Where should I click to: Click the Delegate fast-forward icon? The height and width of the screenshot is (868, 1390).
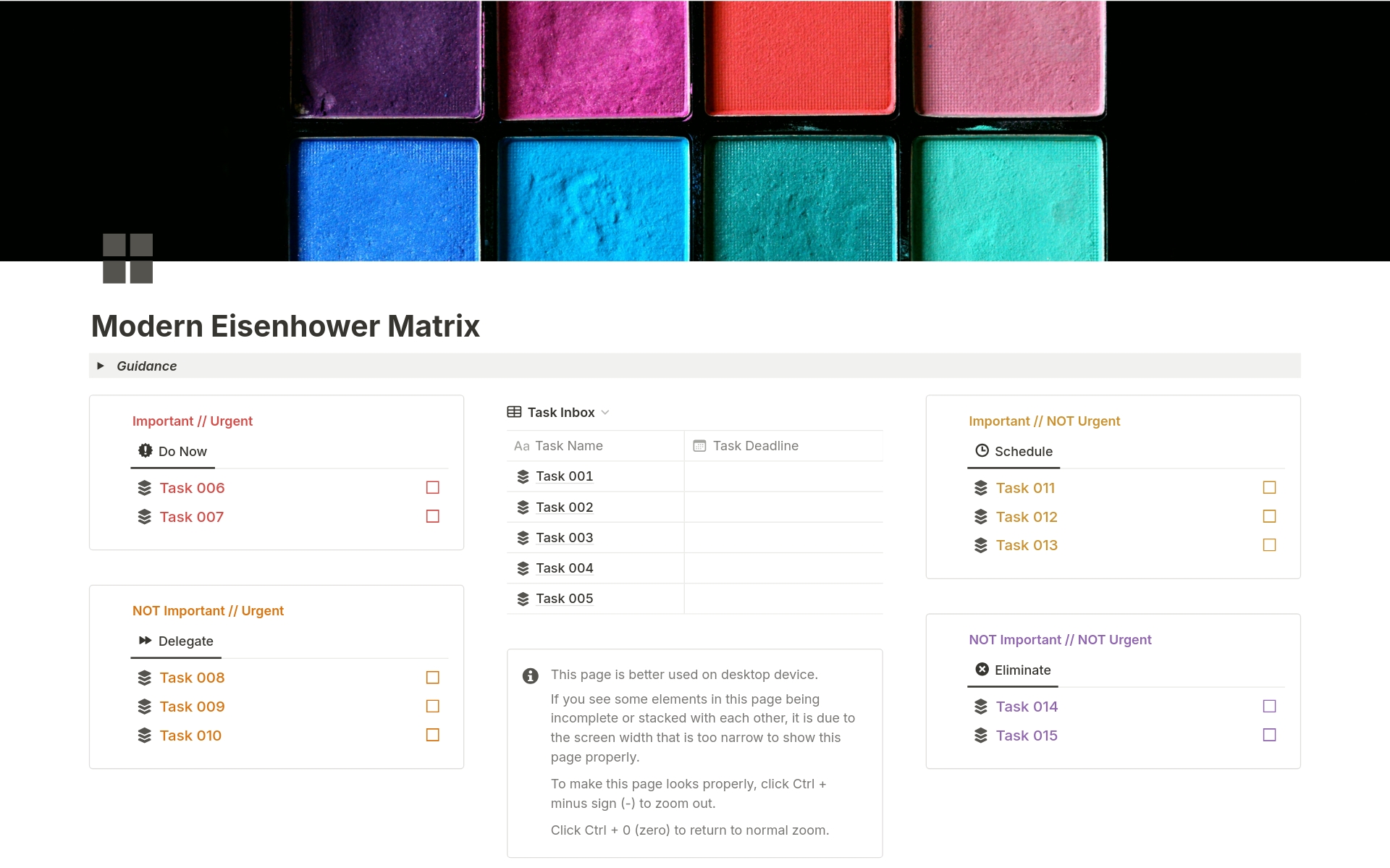[x=145, y=641]
